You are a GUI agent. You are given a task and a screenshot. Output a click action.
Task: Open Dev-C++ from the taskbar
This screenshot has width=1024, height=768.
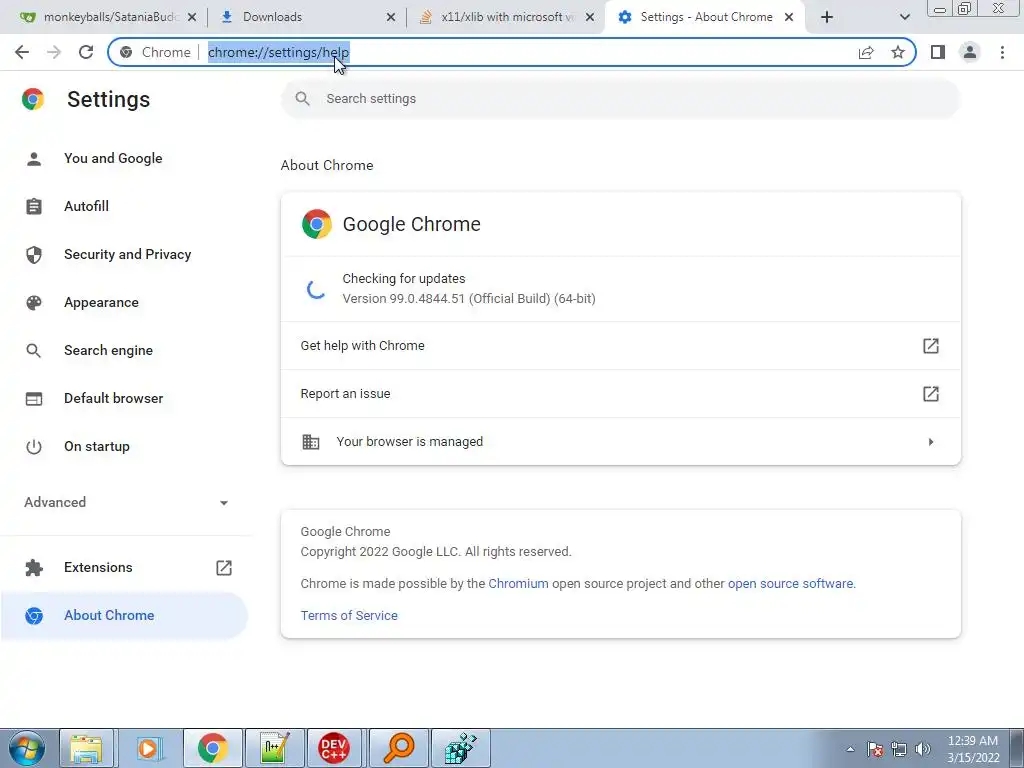tap(334, 748)
